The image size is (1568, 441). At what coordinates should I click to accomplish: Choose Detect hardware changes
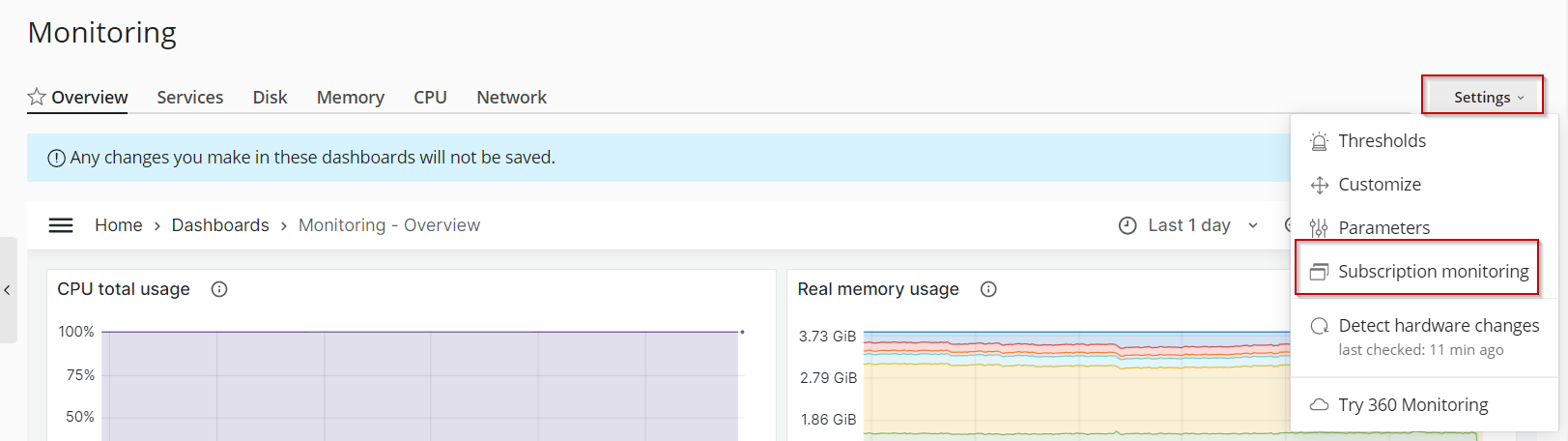pos(1438,326)
